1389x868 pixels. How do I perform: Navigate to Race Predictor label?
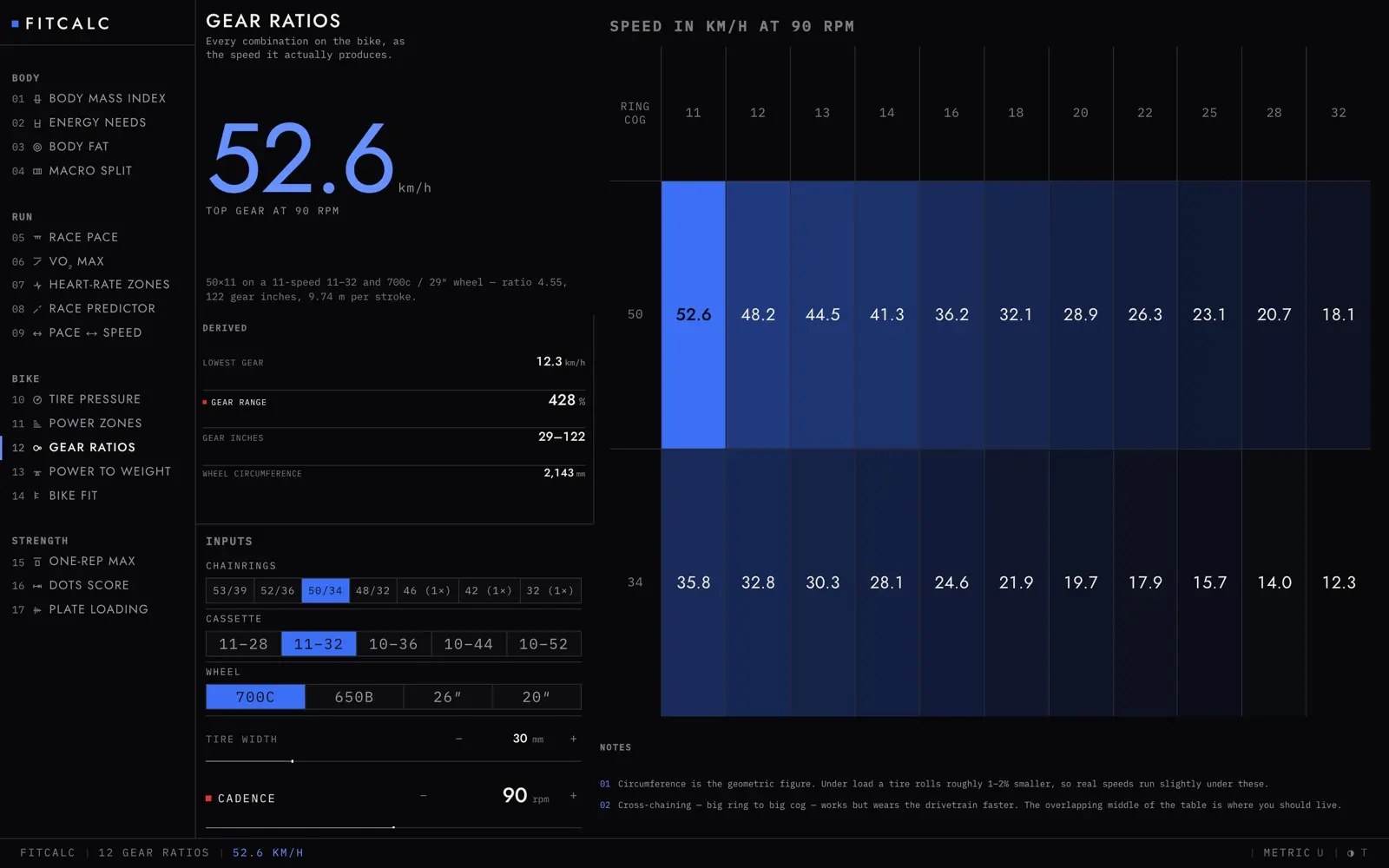(x=102, y=309)
